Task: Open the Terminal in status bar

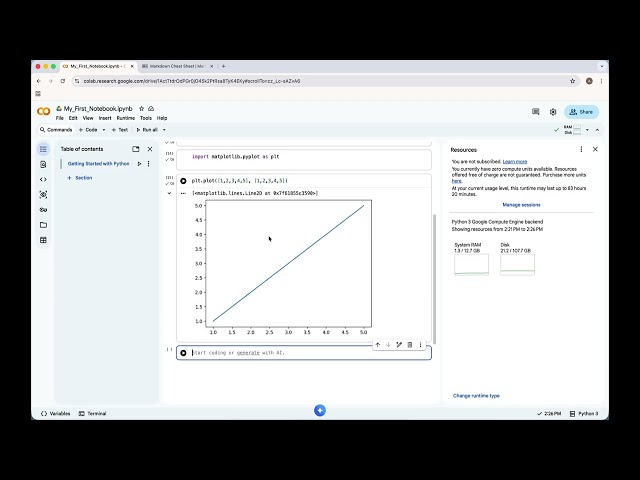Action: 92,414
